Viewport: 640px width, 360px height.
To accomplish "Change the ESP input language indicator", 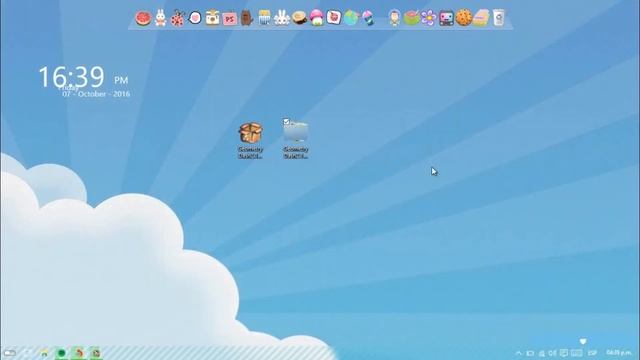I will 592,353.
